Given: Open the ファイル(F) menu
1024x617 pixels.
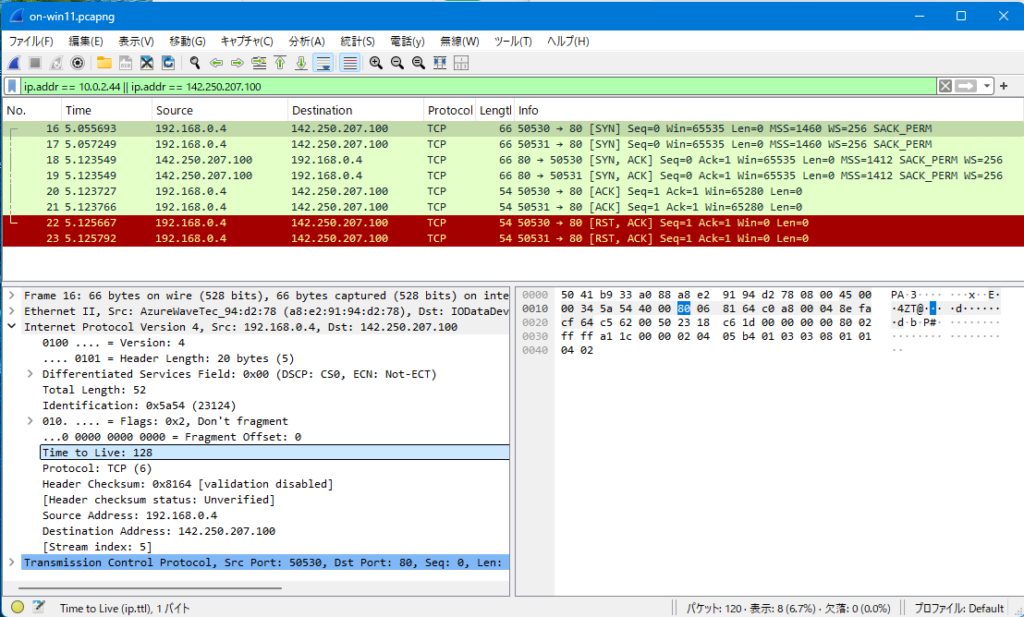Looking at the screenshot, I should [x=31, y=41].
